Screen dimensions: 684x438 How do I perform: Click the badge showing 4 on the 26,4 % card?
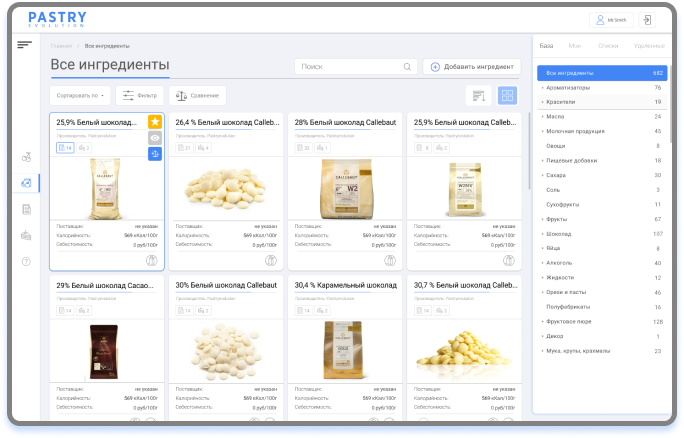tap(203, 148)
